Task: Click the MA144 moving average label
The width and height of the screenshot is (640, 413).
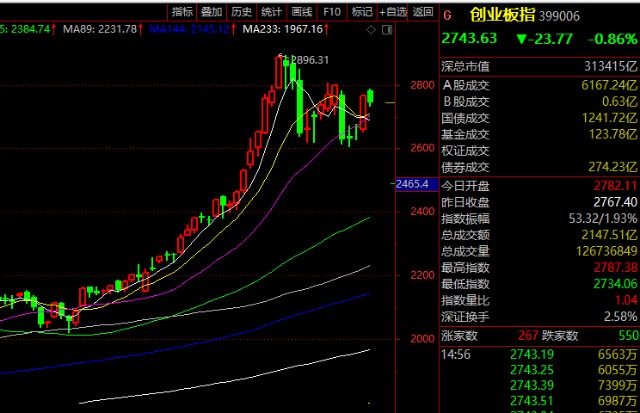Action: pyautogui.click(x=189, y=29)
